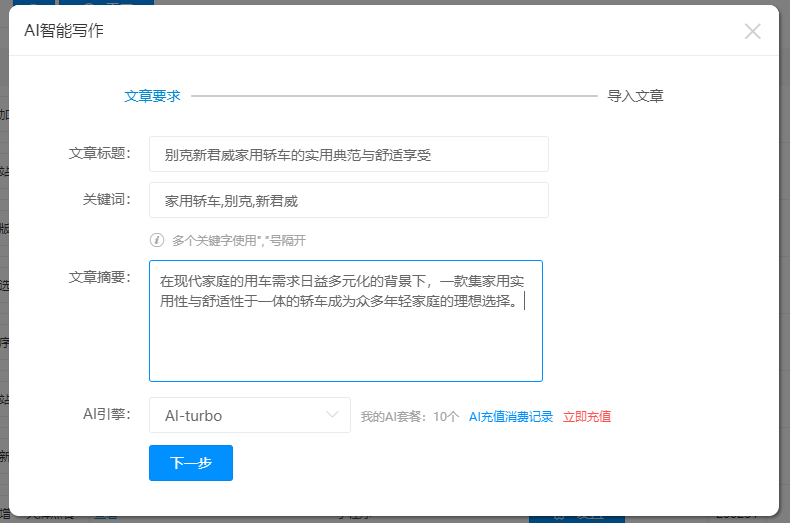Screen dimensions: 790x523
Task: Click the info icon beside keyword hint
Action: pyautogui.click(x=157, y=240)
